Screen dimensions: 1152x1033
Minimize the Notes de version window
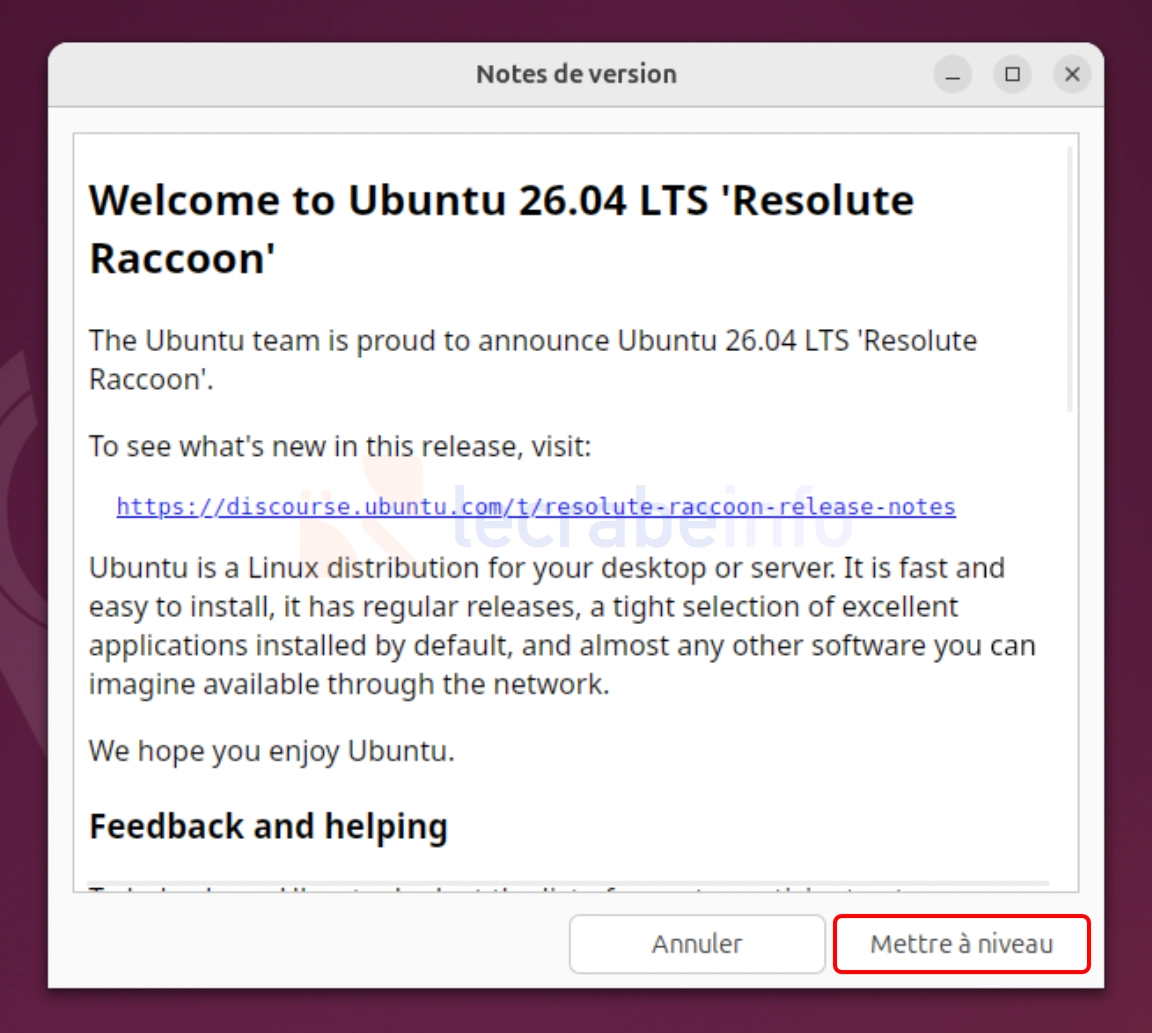952,74
